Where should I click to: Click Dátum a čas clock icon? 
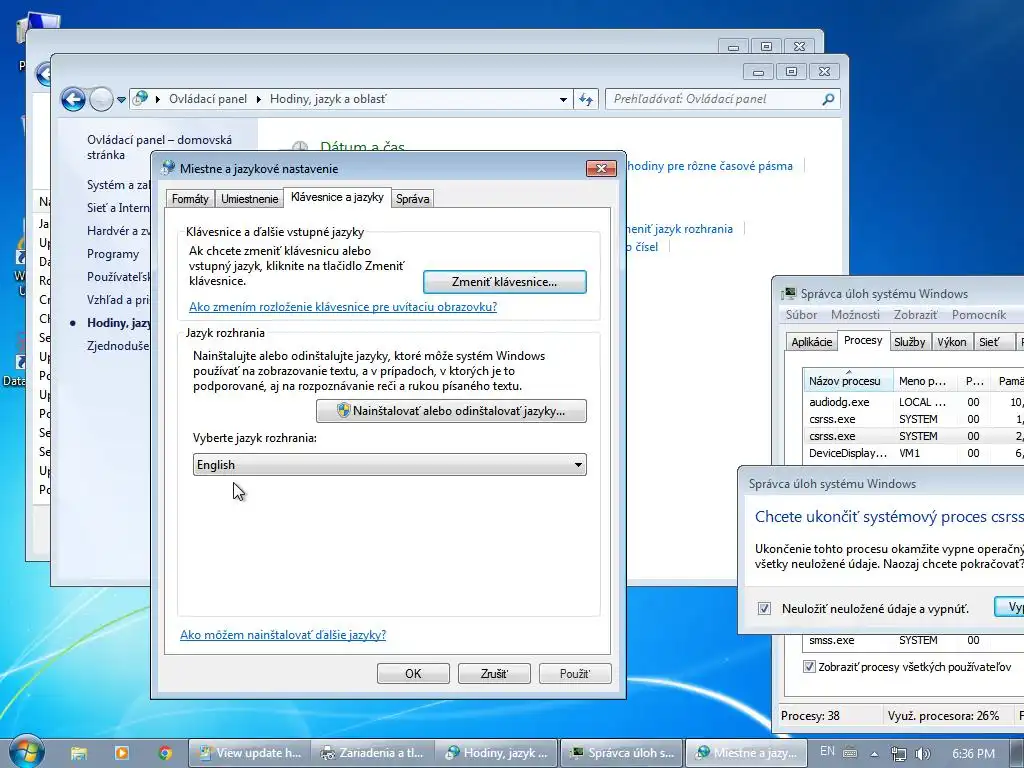tap(300, 146)
